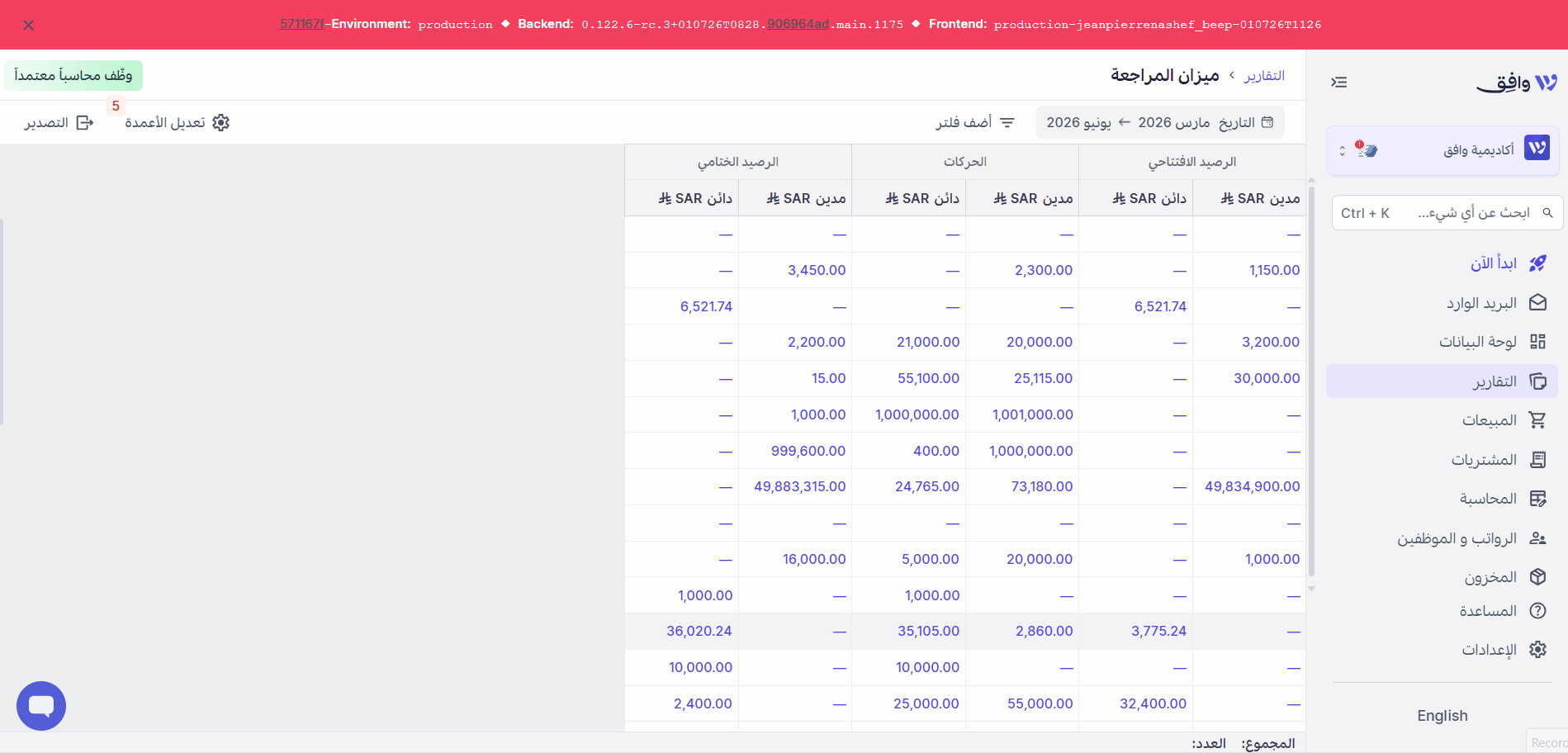Open the ابدأ الآن rocket menu item
The image size is (1568, 753).
pos(1442,263)
